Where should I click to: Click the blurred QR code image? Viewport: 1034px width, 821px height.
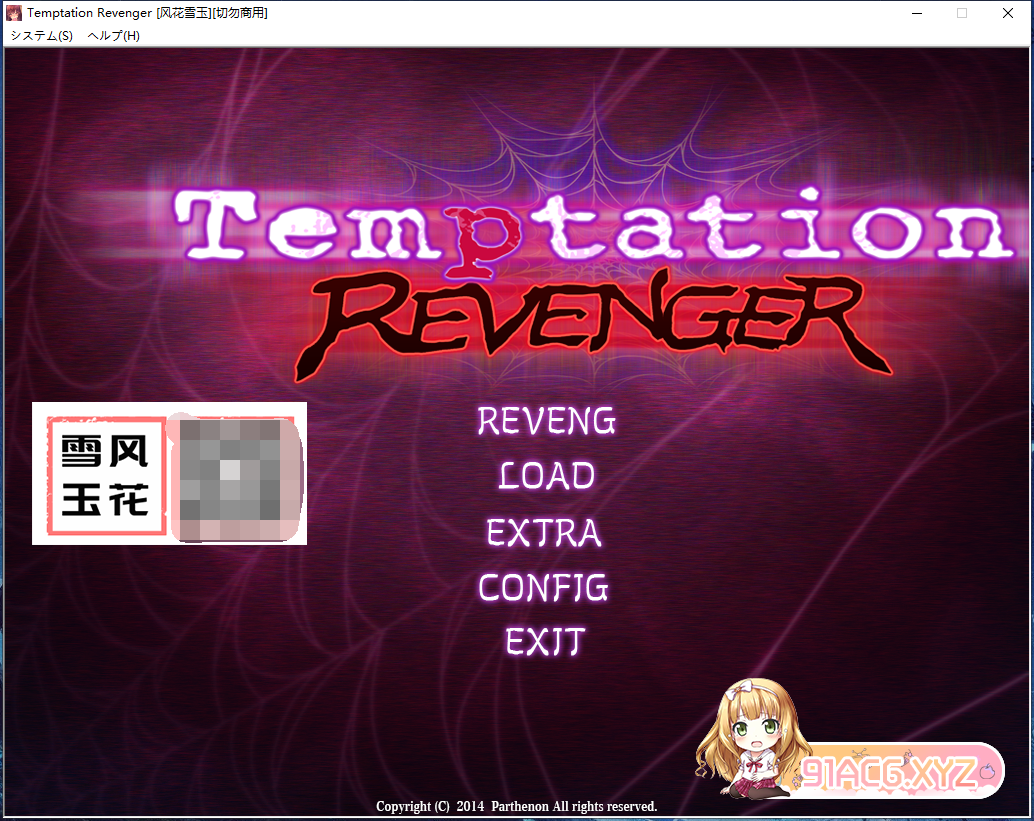tap(236, 475)
